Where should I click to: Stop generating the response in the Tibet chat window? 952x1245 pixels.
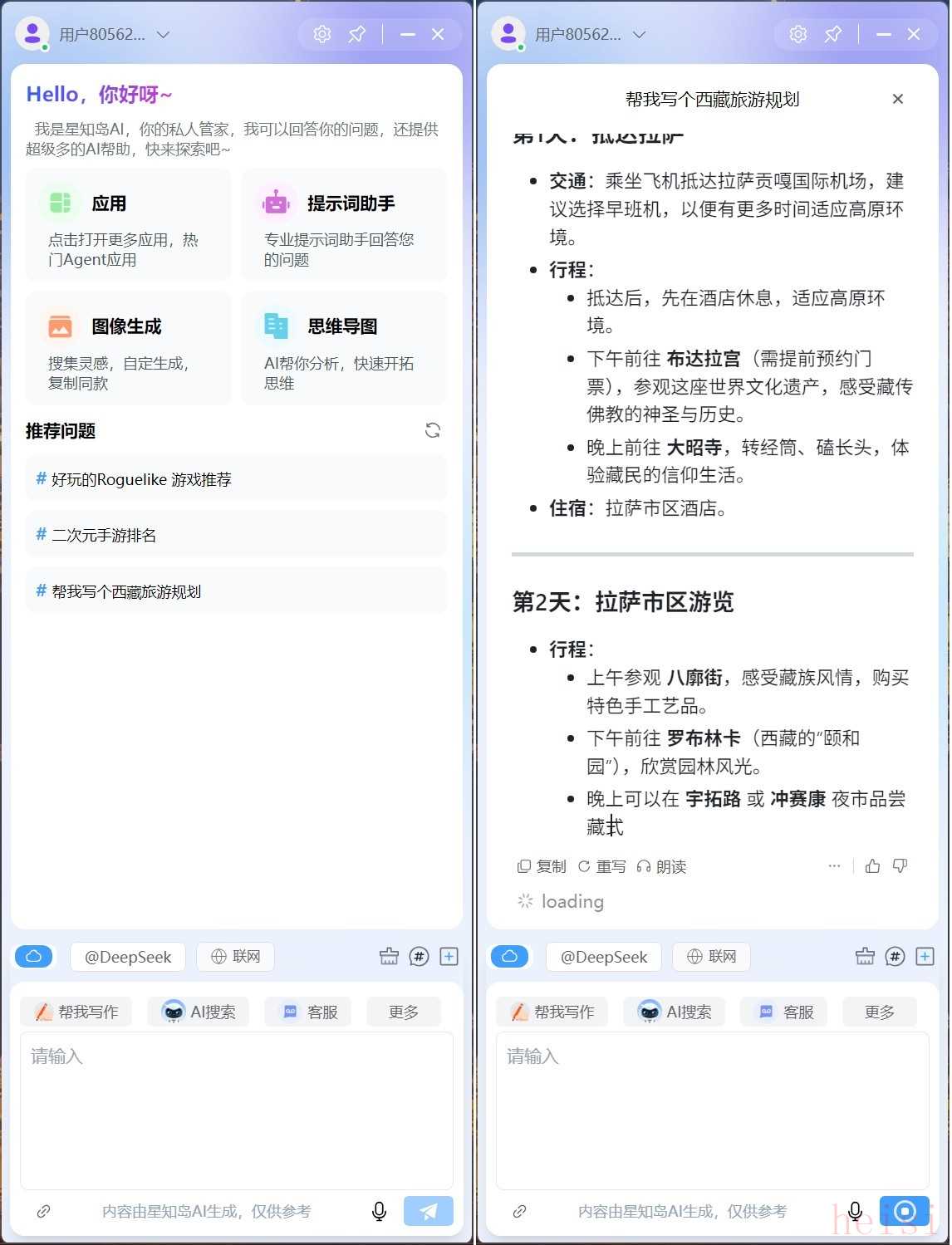pos(905,1210)
